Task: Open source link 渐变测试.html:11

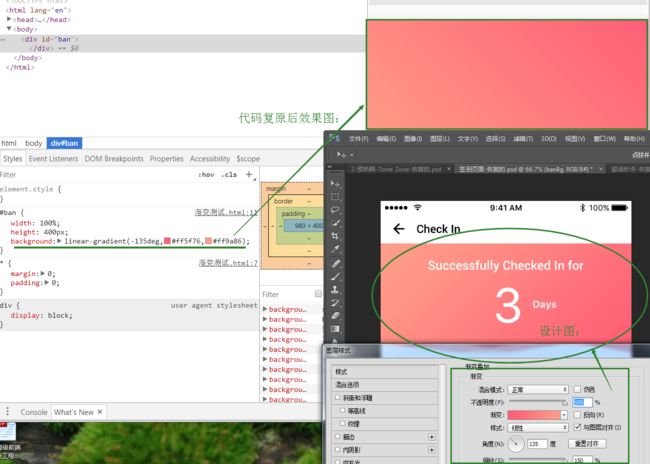Action: [226, 212]
